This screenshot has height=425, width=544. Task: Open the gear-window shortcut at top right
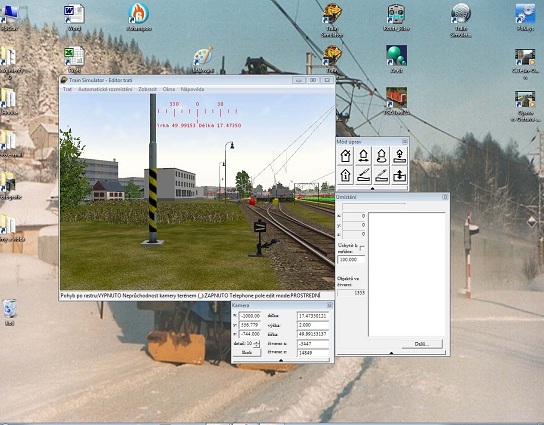pos(525,17)
